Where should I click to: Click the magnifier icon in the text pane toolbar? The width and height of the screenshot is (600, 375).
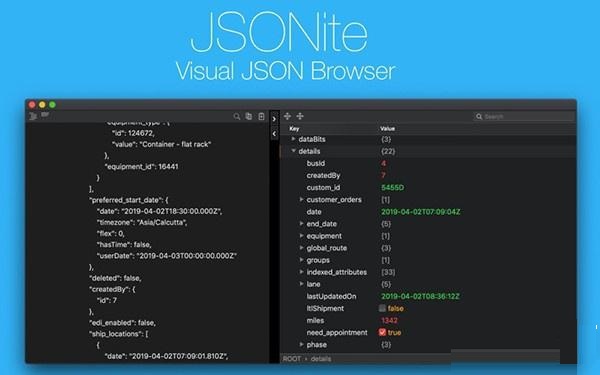click(237, 116)
